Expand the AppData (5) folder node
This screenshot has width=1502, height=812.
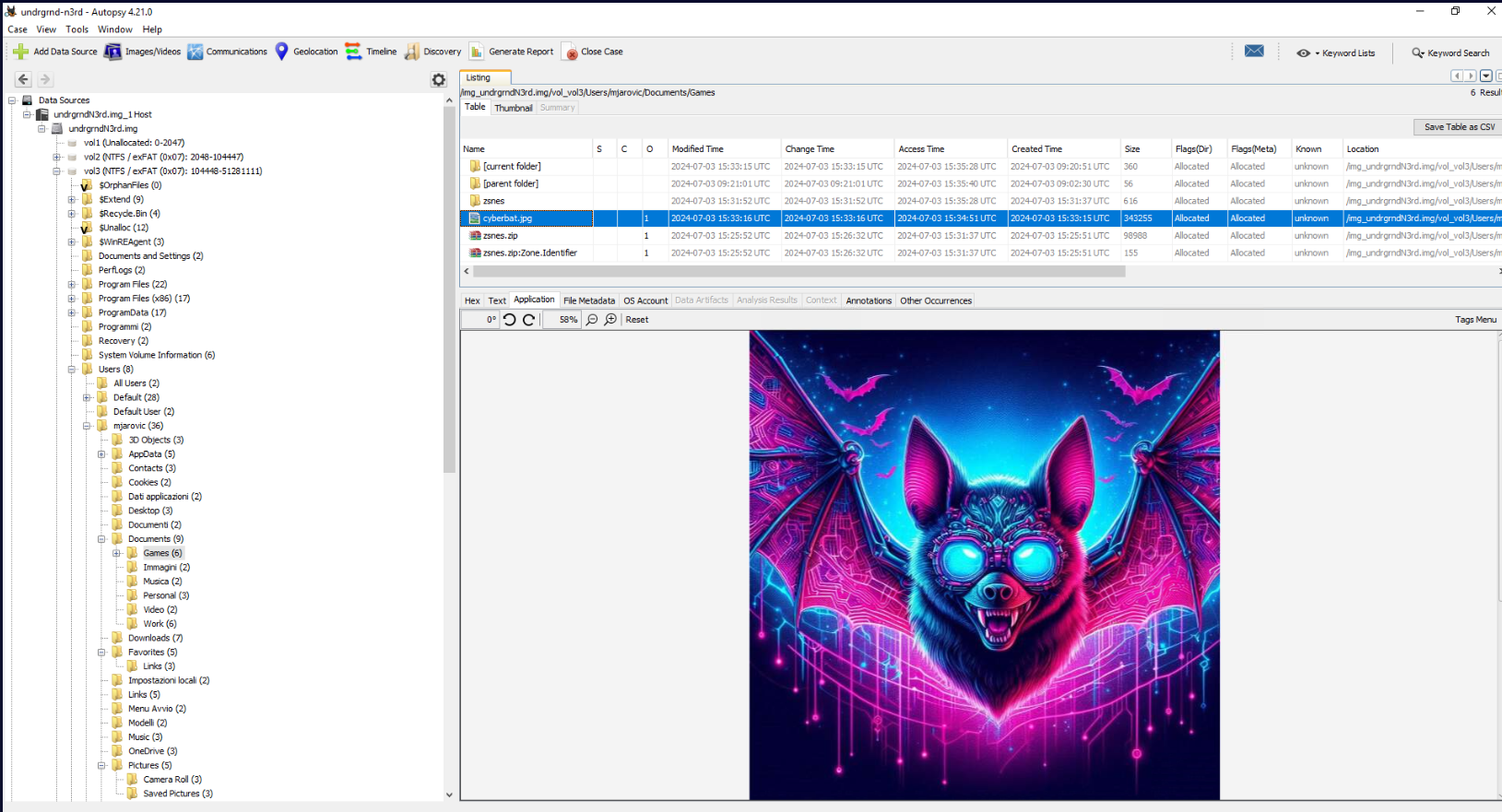click(101, 454)
